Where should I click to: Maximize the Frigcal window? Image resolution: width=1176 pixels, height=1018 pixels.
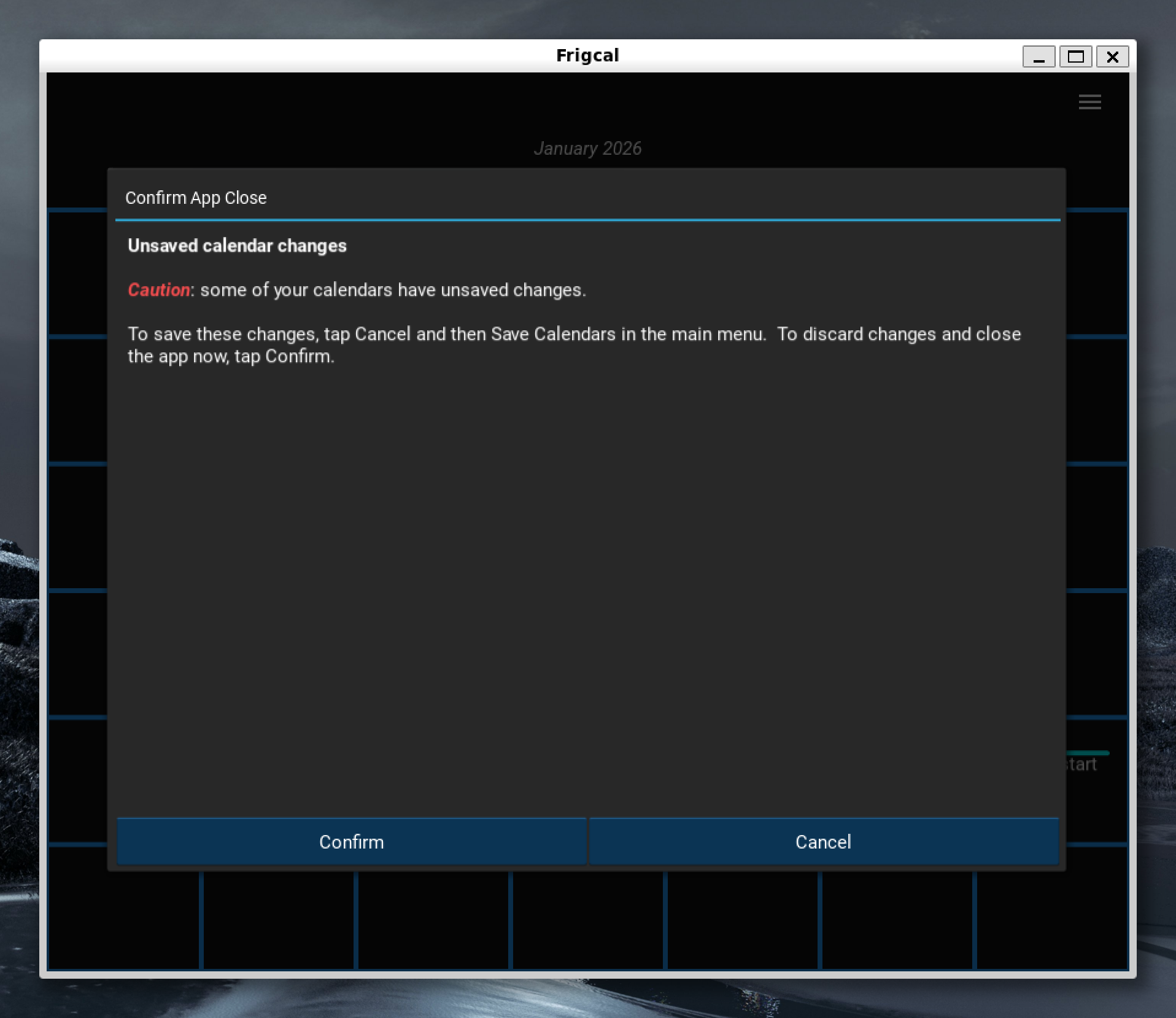(x=1075, y=57)
